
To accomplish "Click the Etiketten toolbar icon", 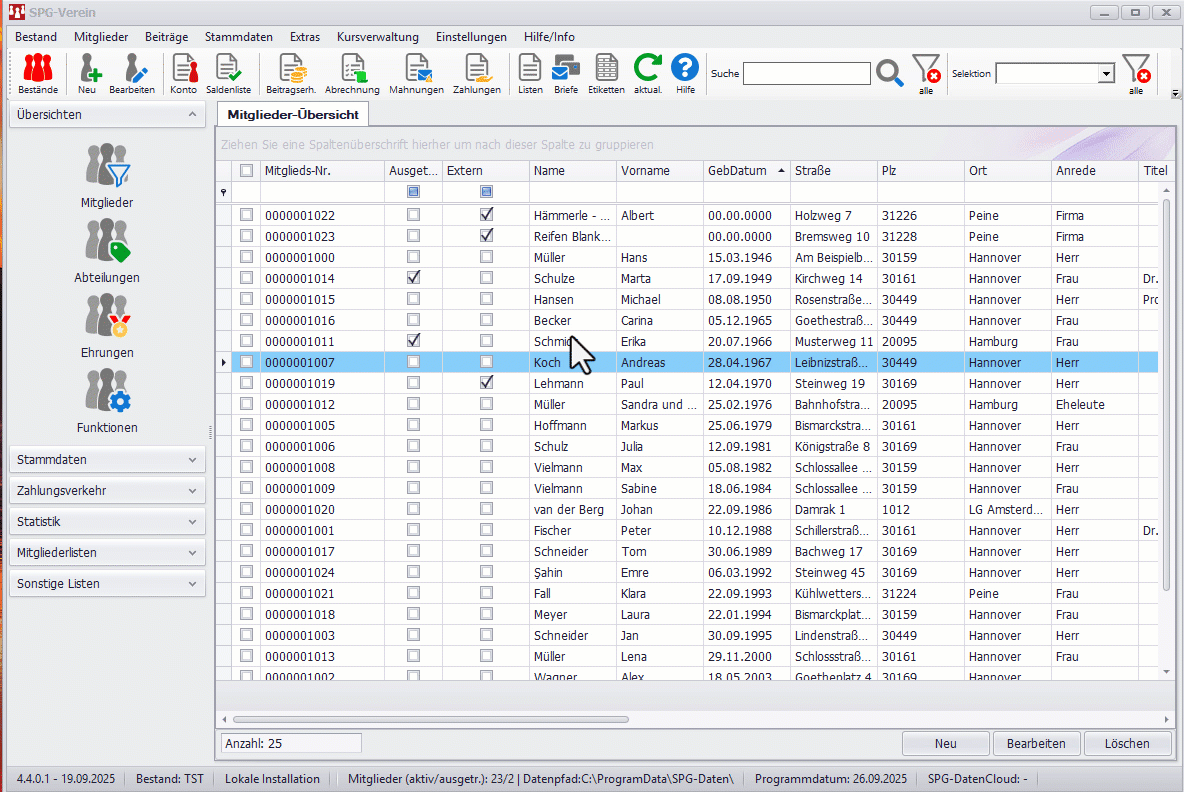I will point(606,73).
